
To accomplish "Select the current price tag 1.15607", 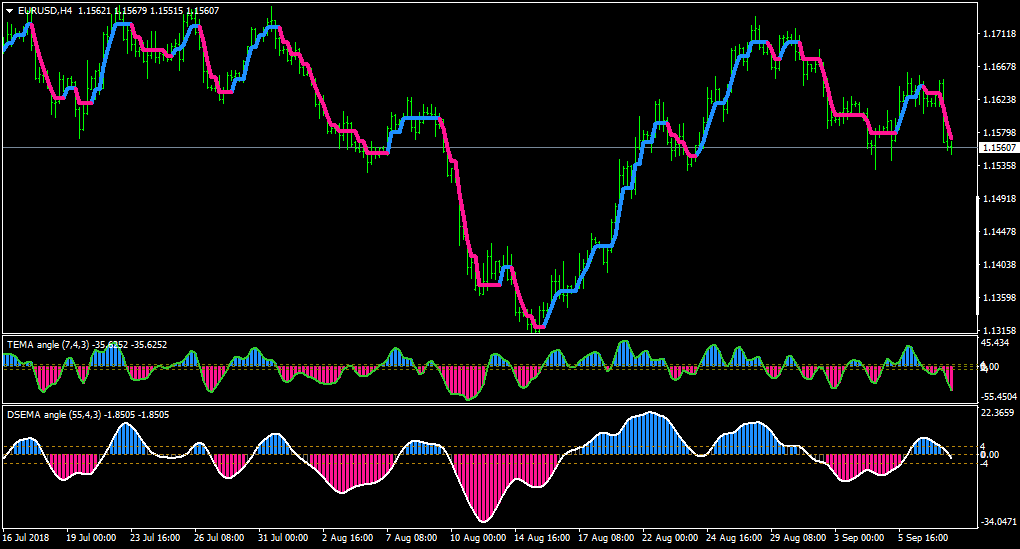I will [999, 148].
